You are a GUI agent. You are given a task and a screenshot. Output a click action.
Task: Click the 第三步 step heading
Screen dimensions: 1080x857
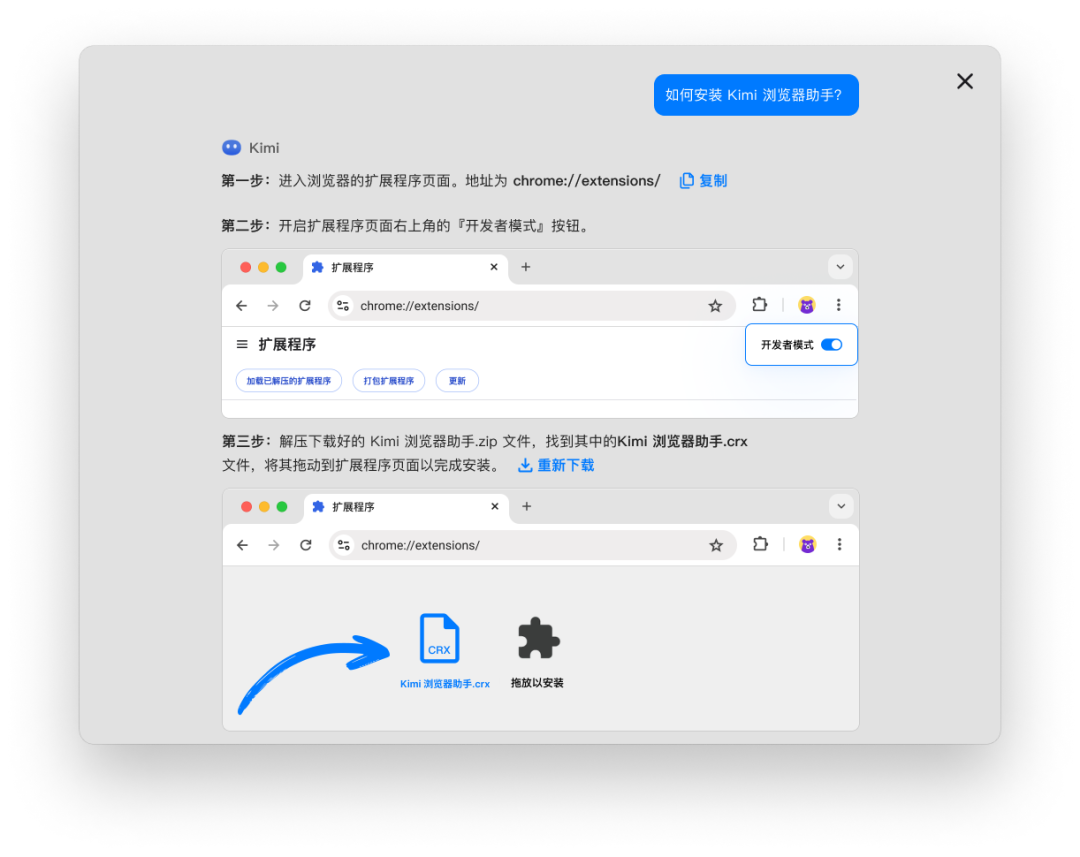[247, 442]
